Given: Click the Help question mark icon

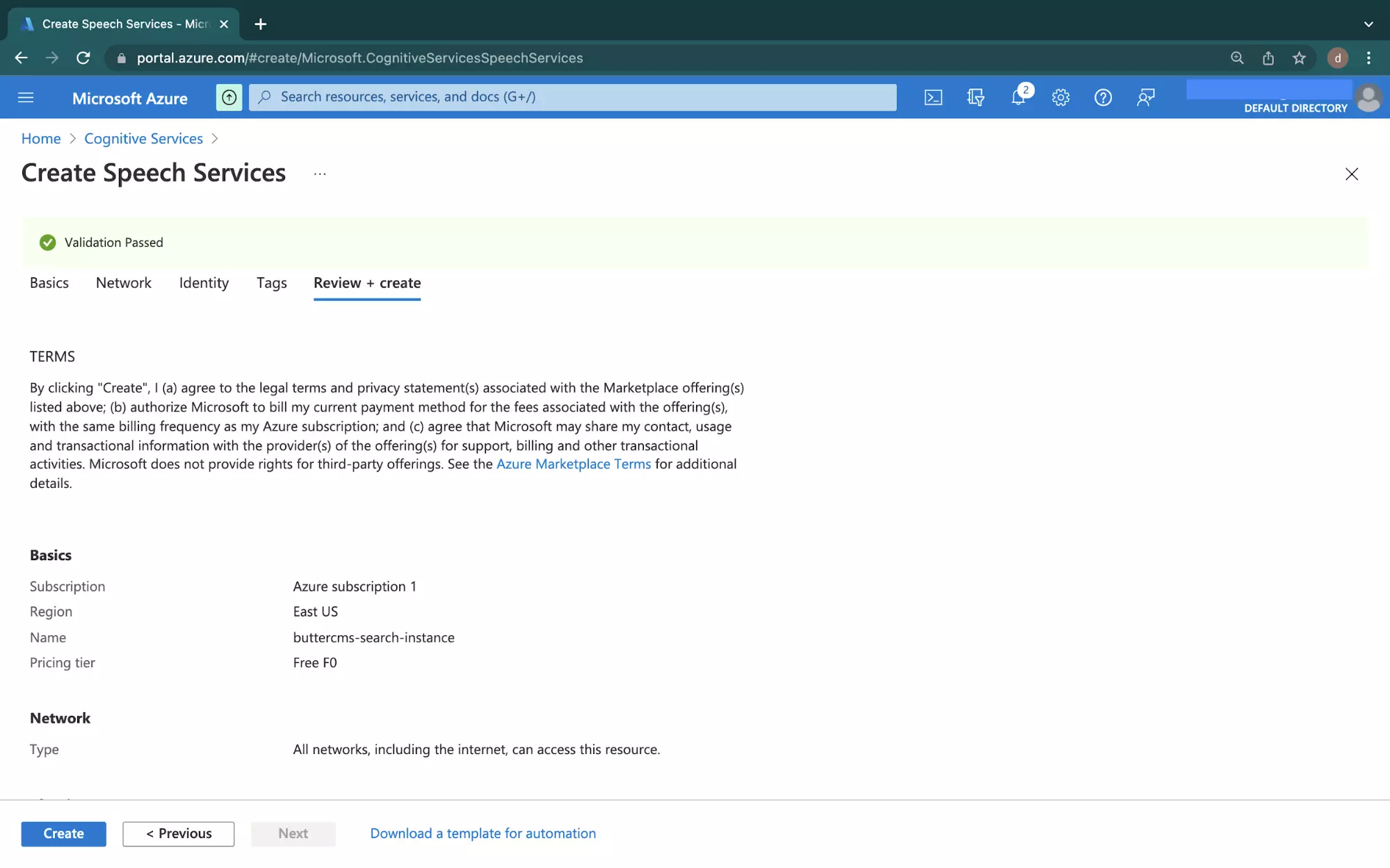Looking at the screenshot, I should [x=1102, y=96].
